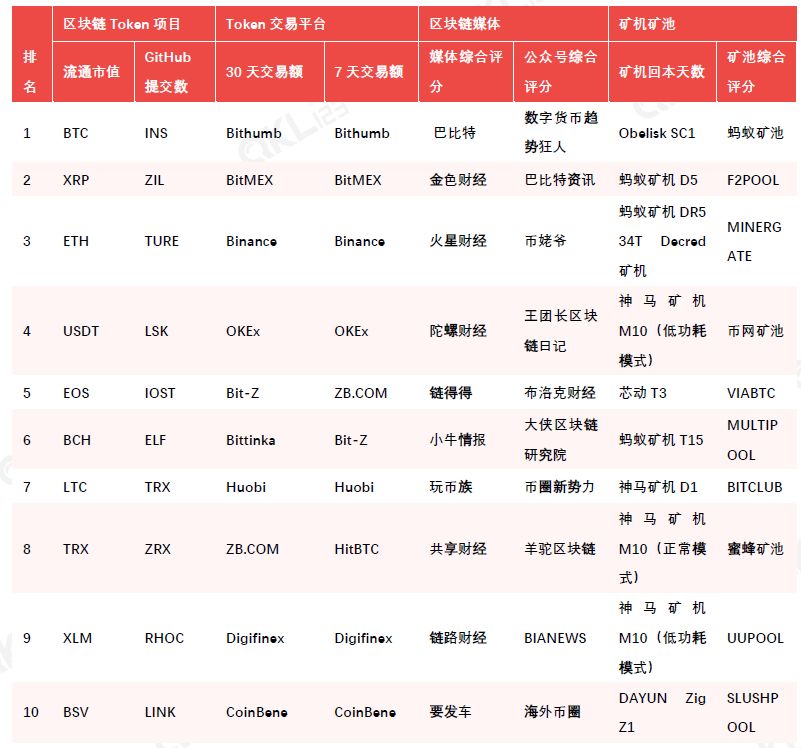
Task: Click the BITCLUB cell
Action: pos(755,487)
